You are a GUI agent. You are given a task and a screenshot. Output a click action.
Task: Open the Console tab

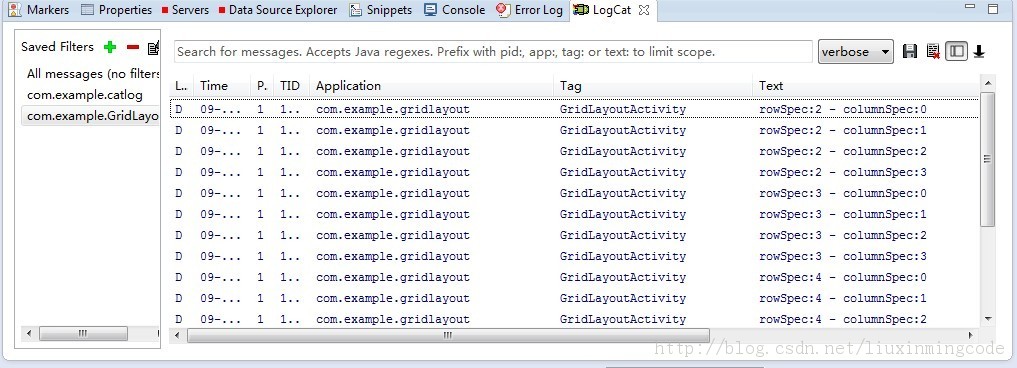tap(454, 10)
